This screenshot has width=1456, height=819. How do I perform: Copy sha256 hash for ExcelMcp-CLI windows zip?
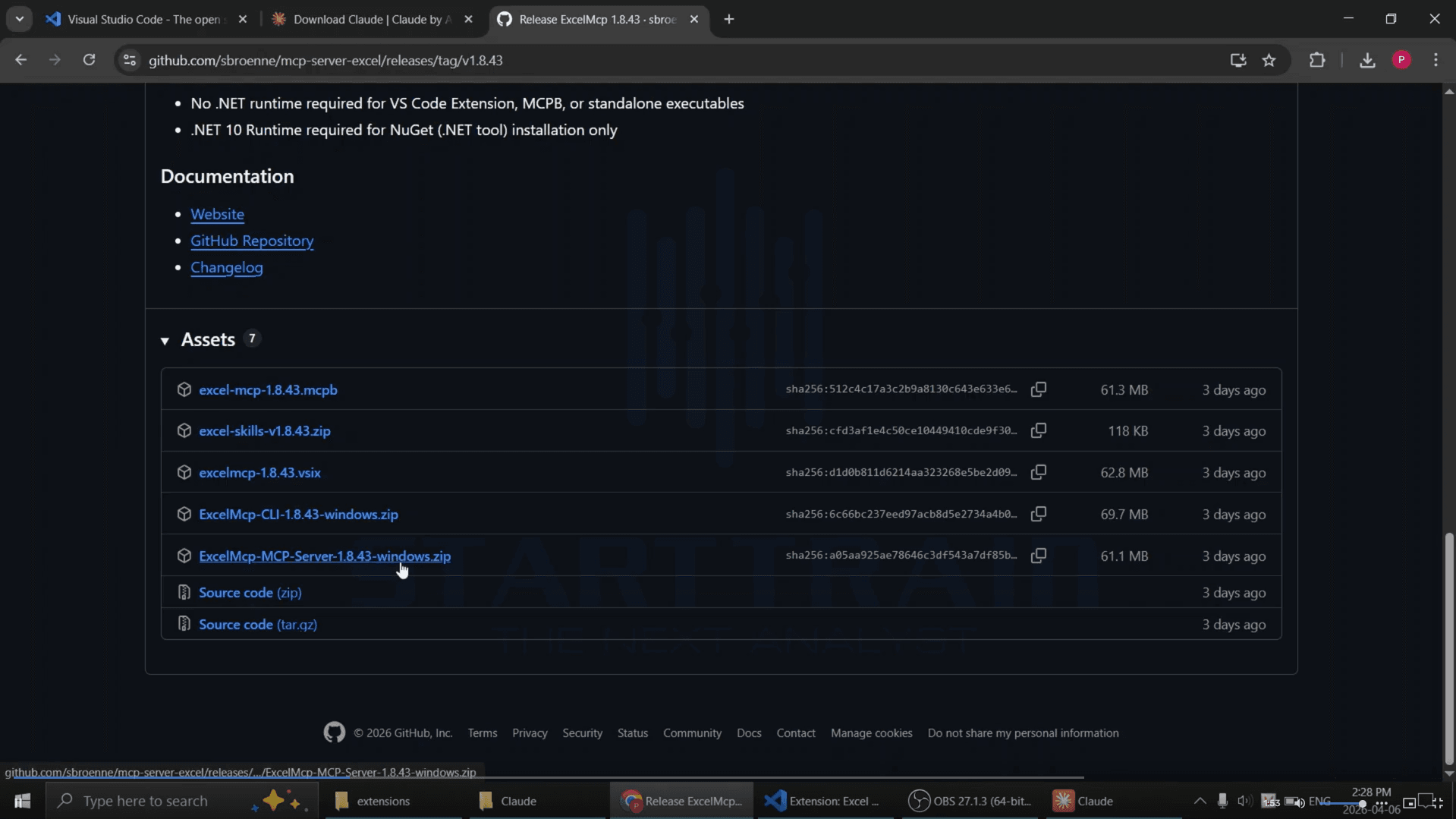pyautogui.click(x=1039, y=514)
